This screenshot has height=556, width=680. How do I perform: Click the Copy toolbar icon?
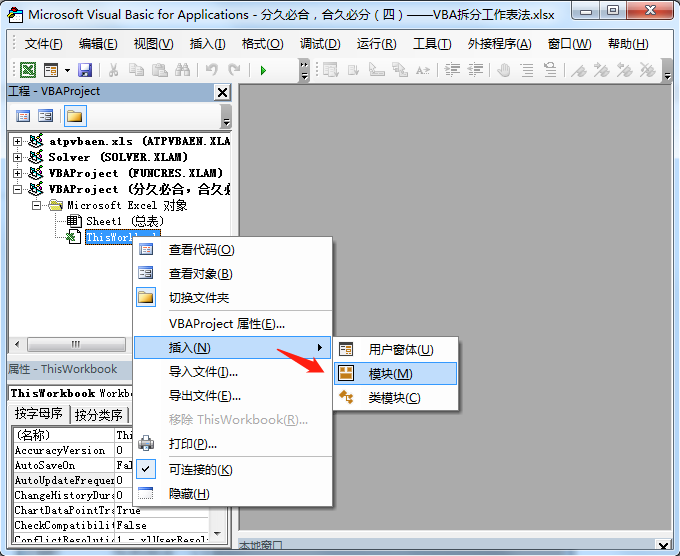tap(137, 70)
